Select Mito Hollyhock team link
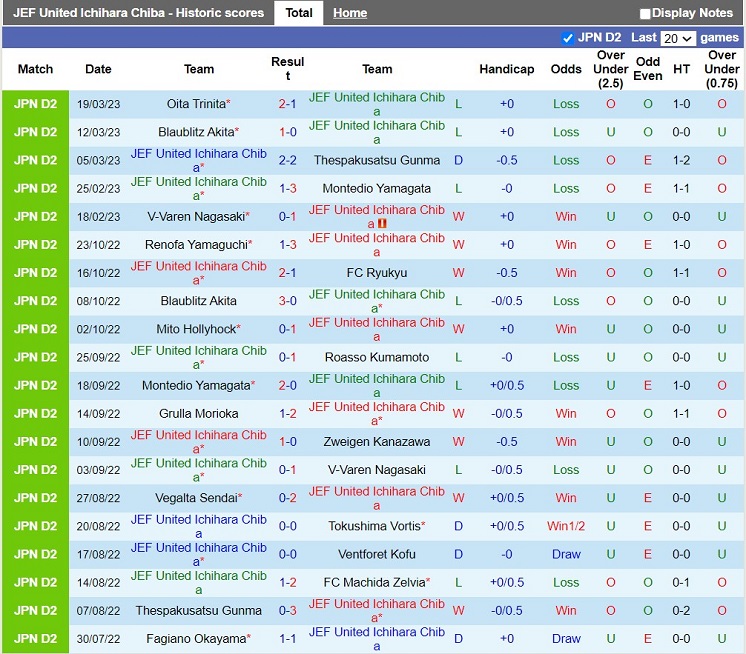This screenshot has height=654, width=746. coord(196,329)
